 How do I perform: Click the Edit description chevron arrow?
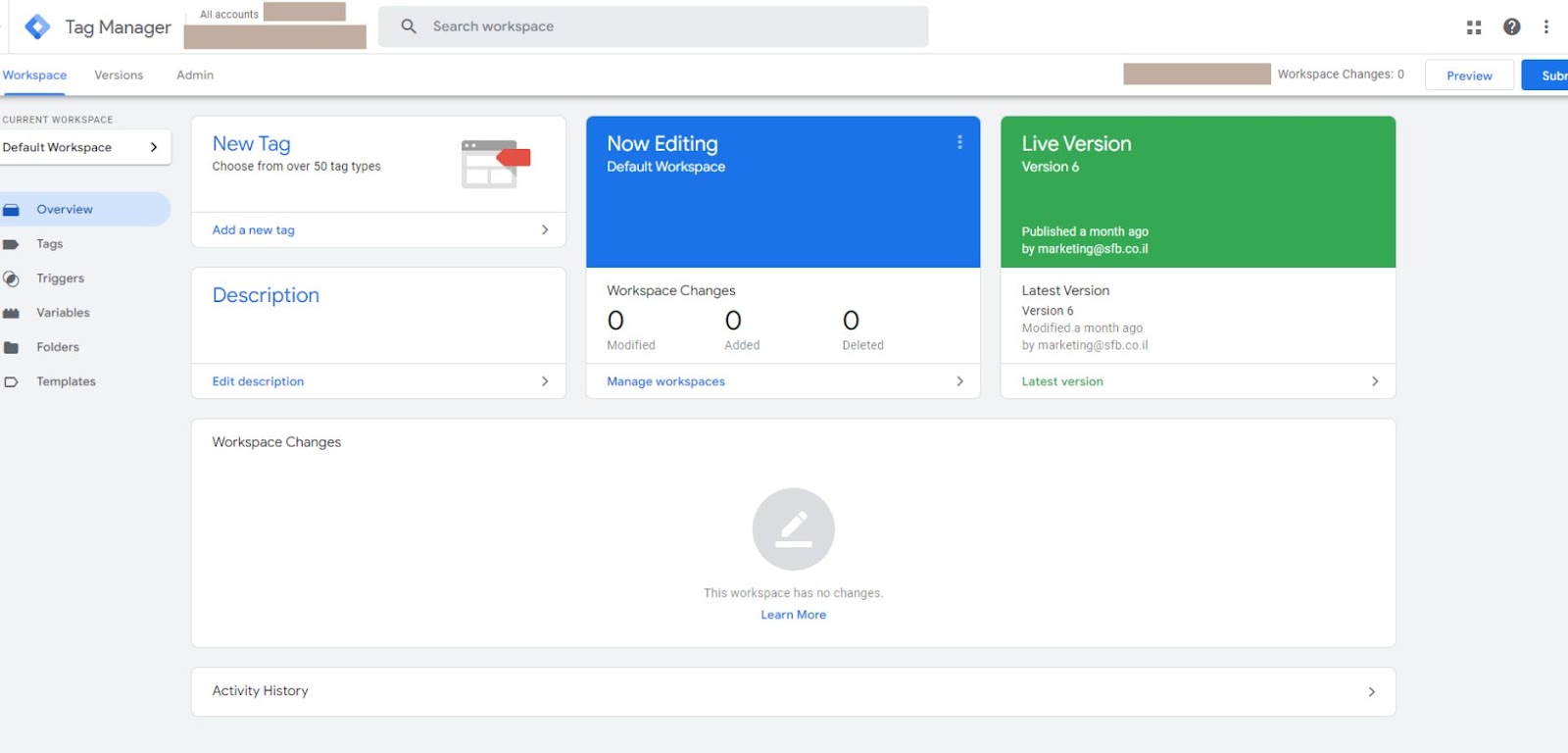(545, 381)
